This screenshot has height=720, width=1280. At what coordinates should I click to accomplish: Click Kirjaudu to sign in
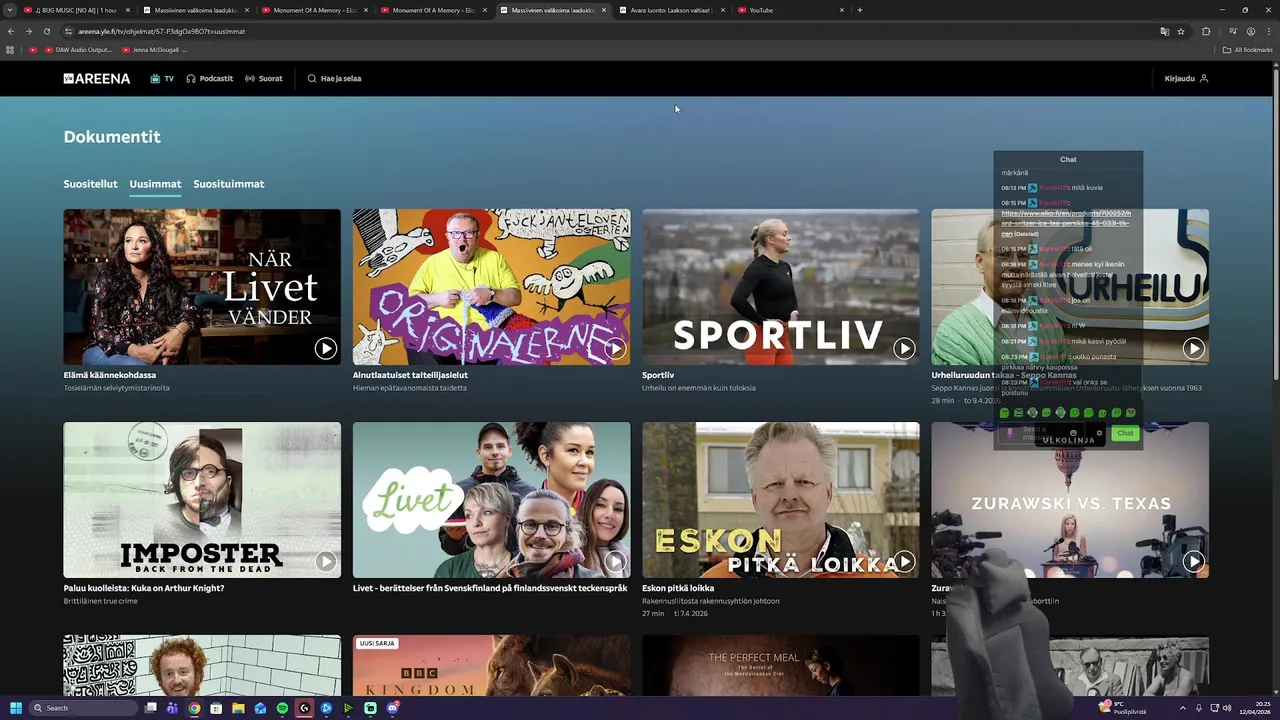(1187, 78)
